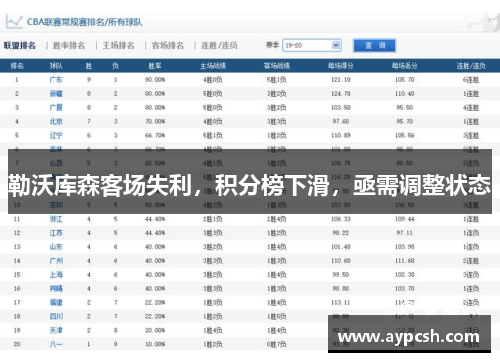Open the 广厦 team link

[x=56, y=107]
